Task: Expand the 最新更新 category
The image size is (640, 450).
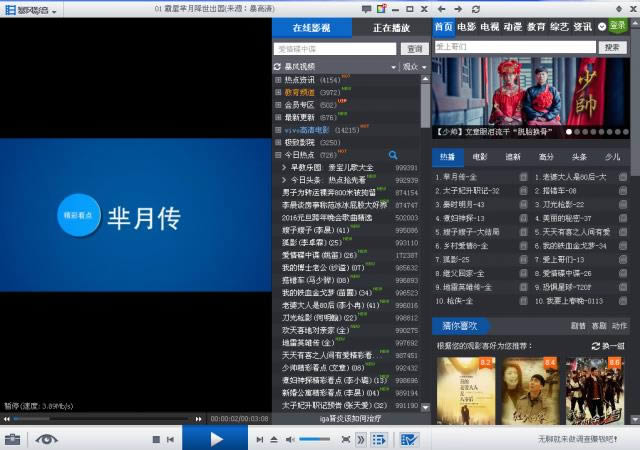Action: click(x=278, y=118)
